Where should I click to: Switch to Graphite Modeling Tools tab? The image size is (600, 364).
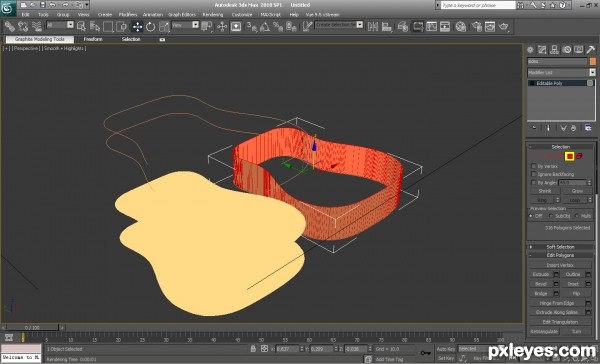tap(40, 39)
